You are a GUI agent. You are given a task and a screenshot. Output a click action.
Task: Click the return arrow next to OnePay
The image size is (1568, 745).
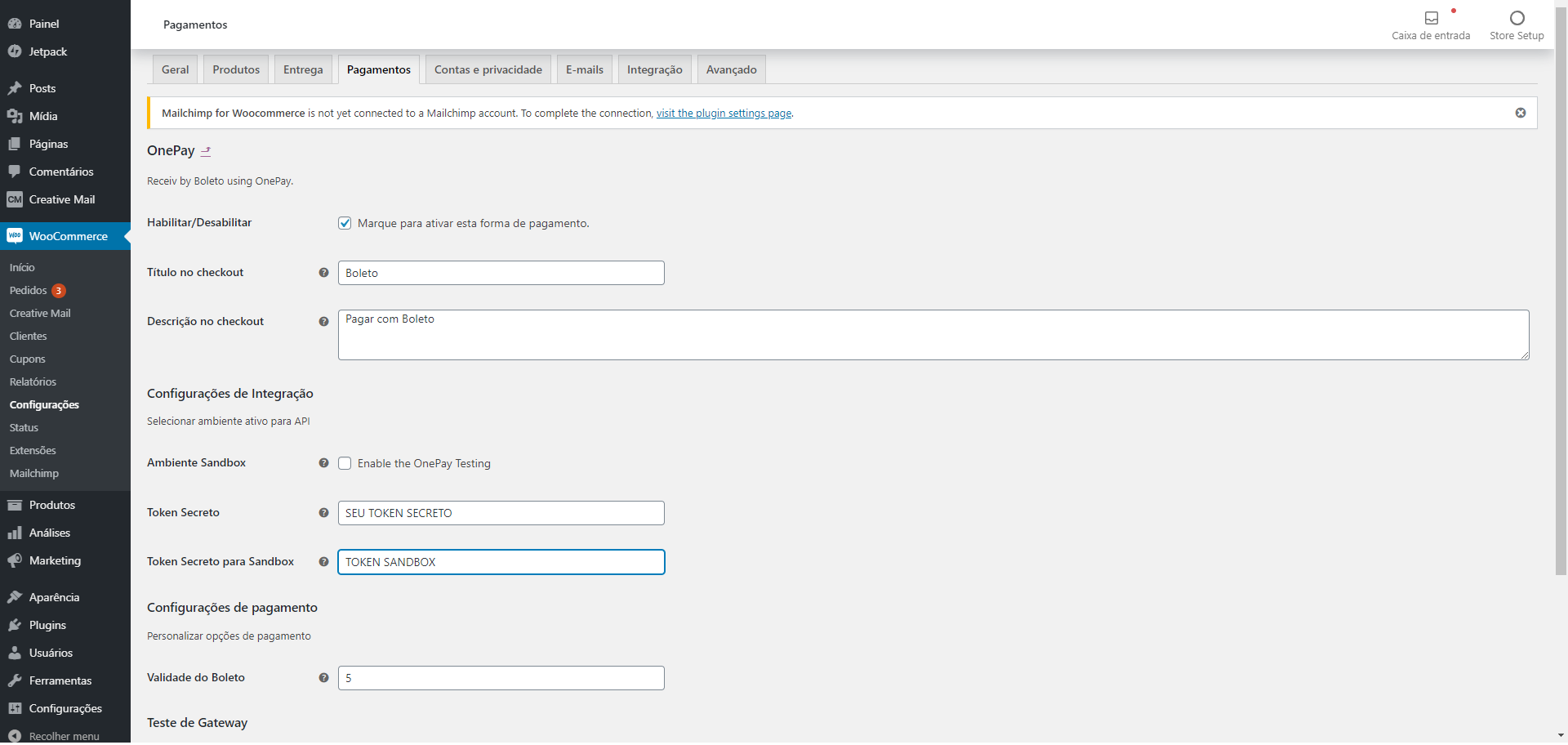(x=206, y=151)
